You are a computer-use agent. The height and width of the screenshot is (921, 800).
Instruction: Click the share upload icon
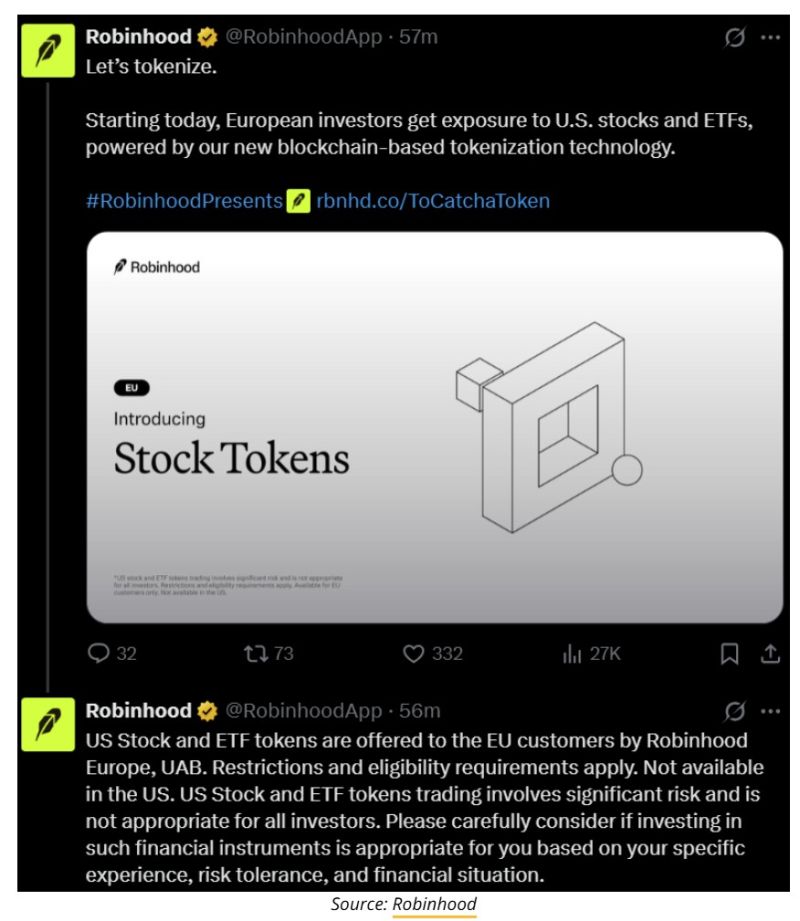click(770, 653)
